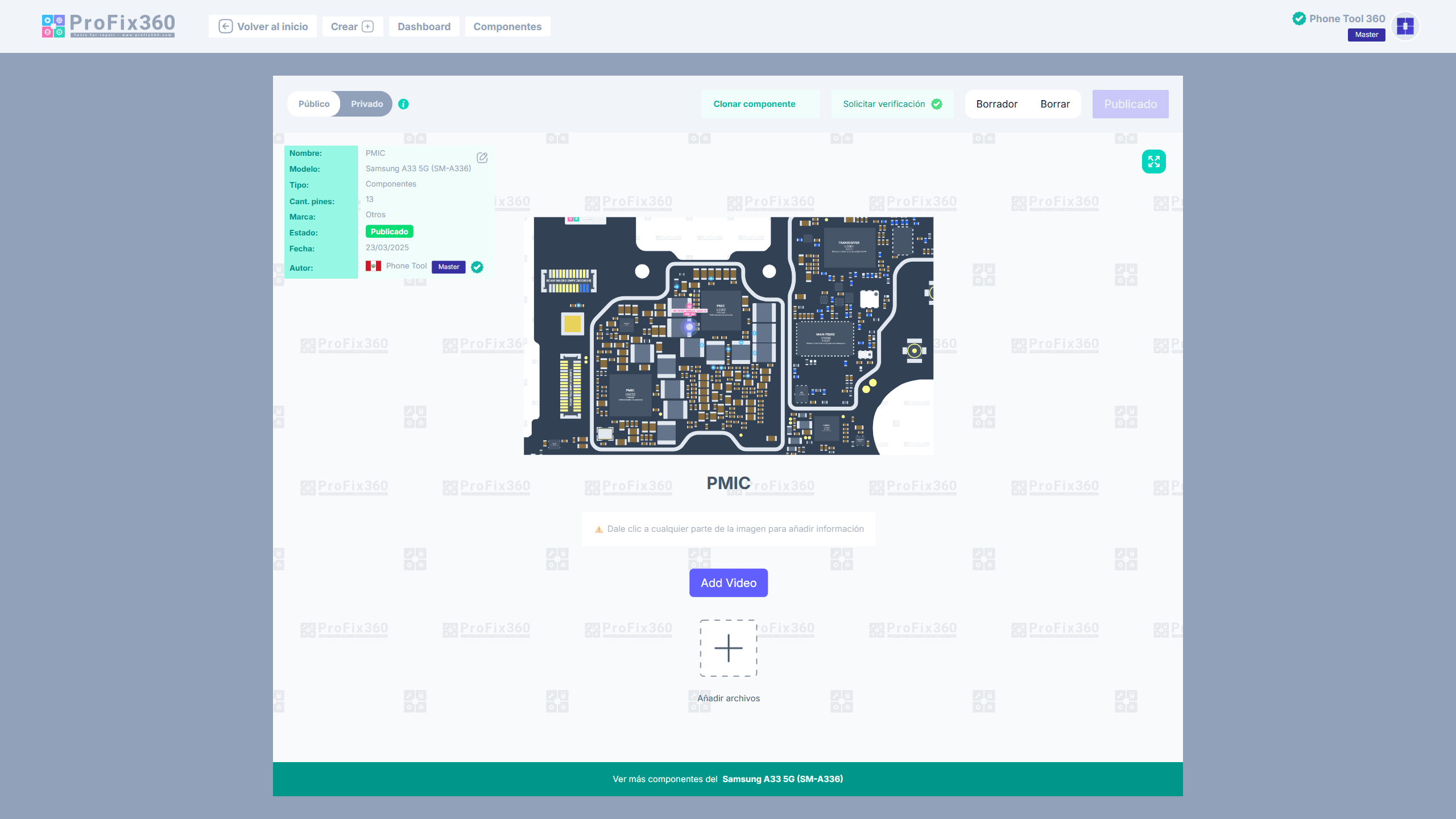
Task: Go to the Dashboard tab
Action: point(424,27)
